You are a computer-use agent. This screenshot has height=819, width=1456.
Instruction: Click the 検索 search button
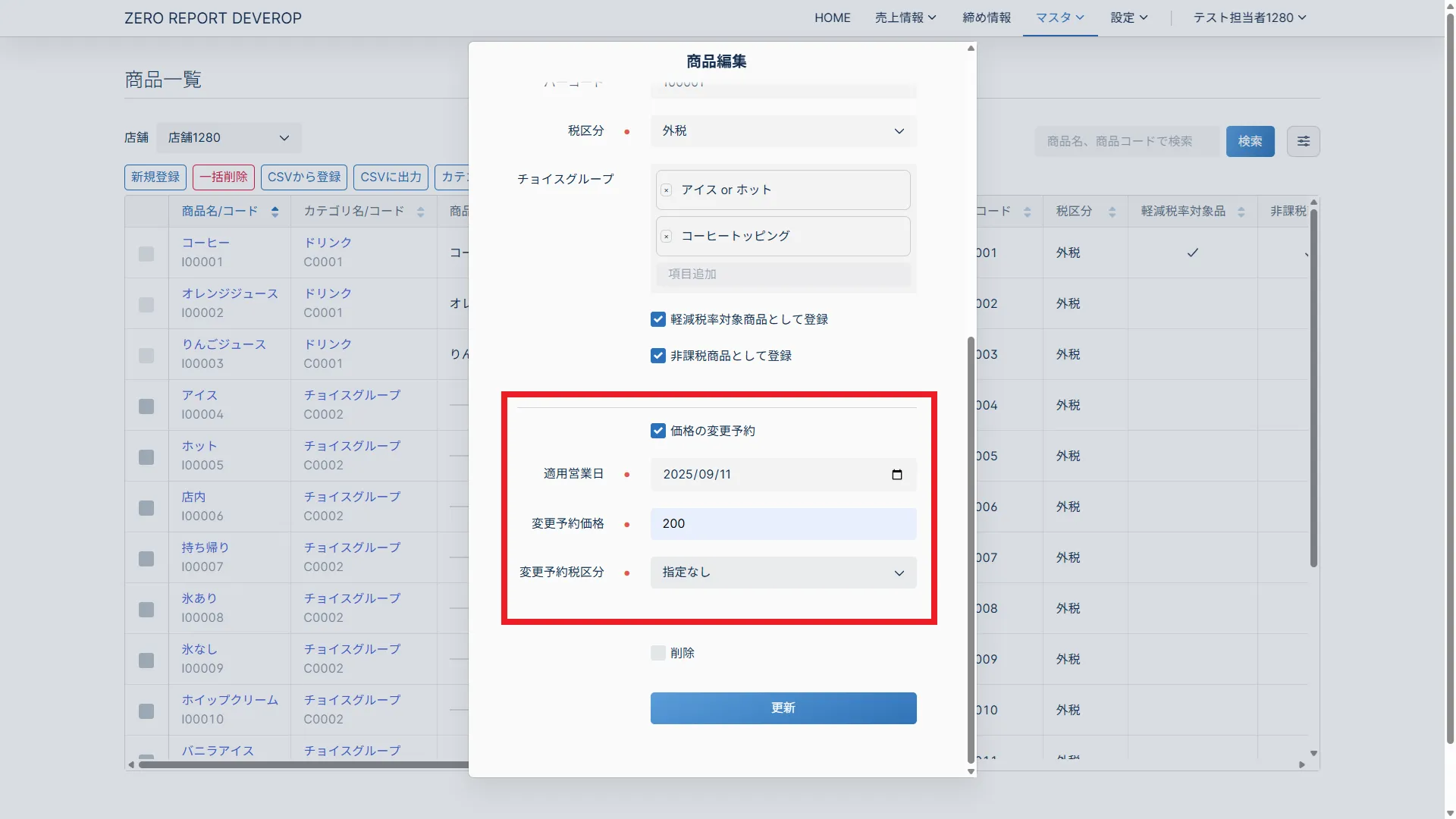(x=1250, y=142)
